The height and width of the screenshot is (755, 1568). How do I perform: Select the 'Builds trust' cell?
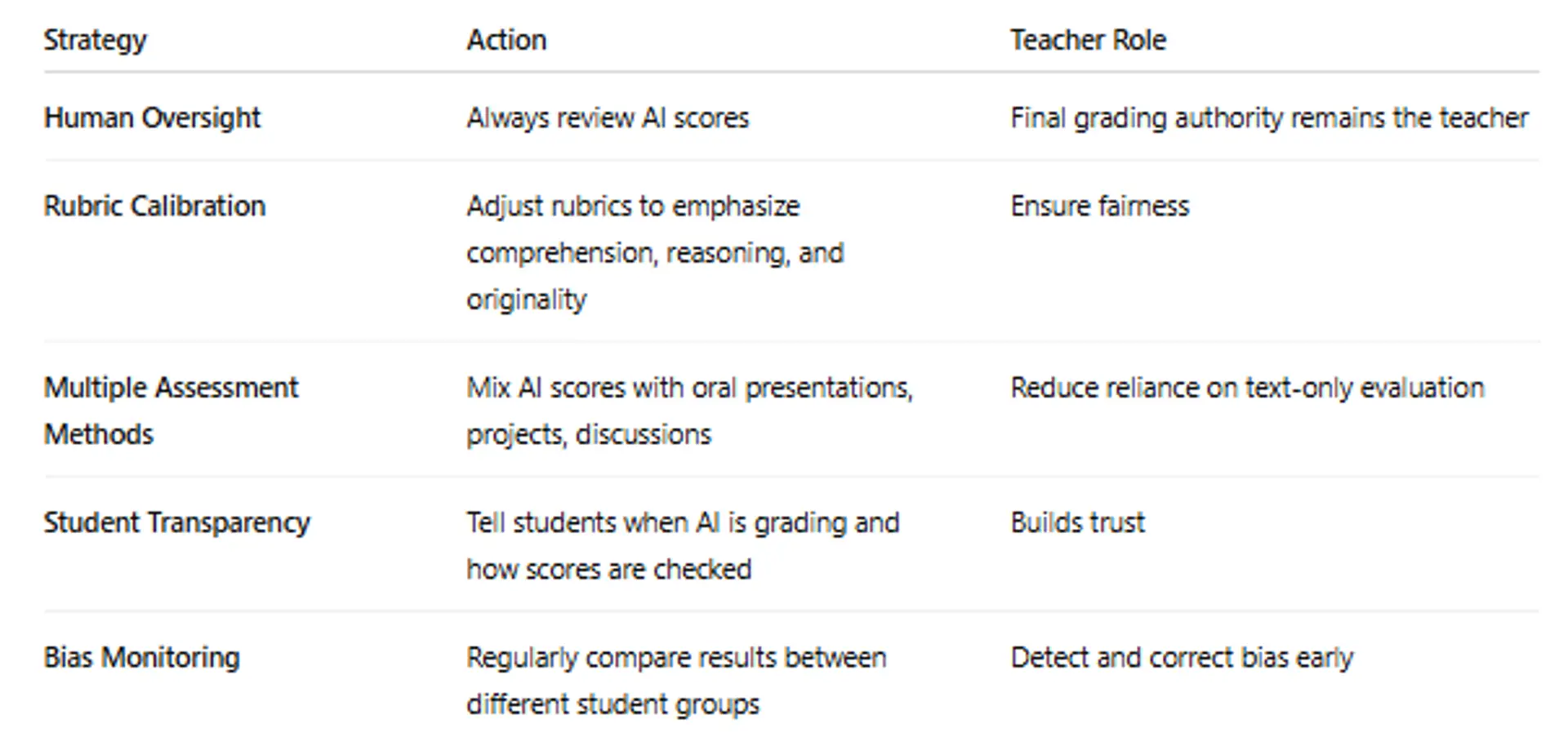pos(1077,522)
